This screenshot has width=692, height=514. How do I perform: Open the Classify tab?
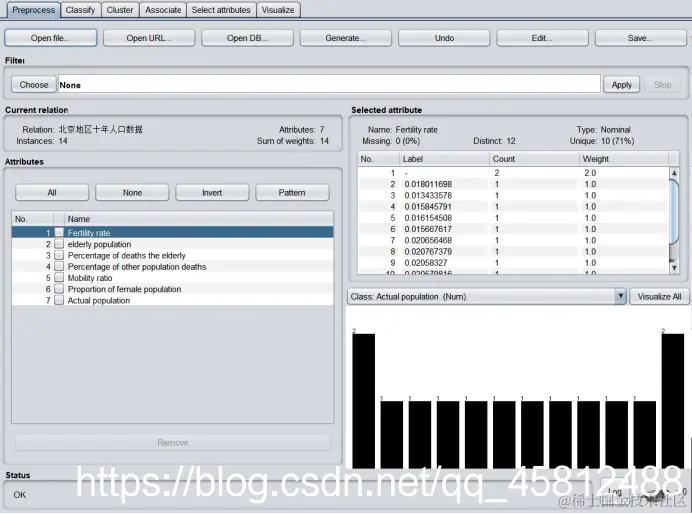[80, 10]
